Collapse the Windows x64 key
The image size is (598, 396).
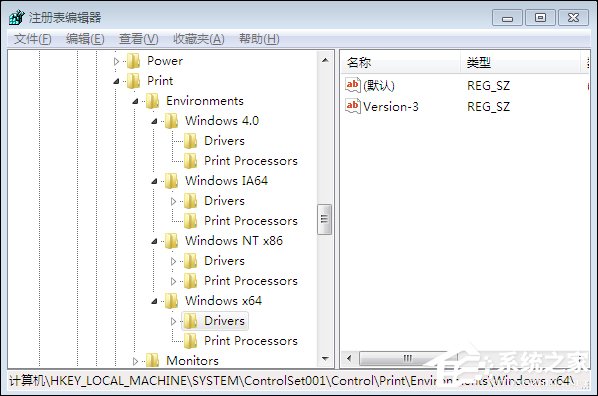tap(154, 301)
